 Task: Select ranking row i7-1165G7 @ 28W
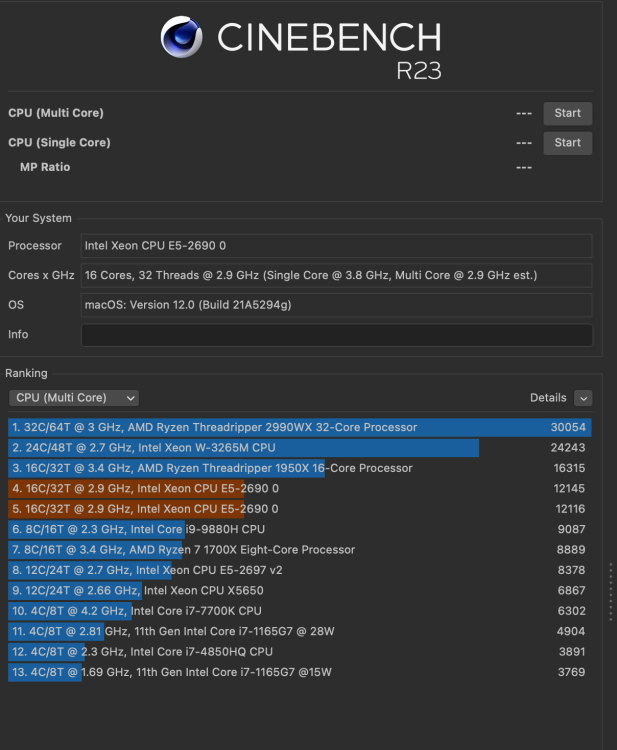[x=300, y=631]
